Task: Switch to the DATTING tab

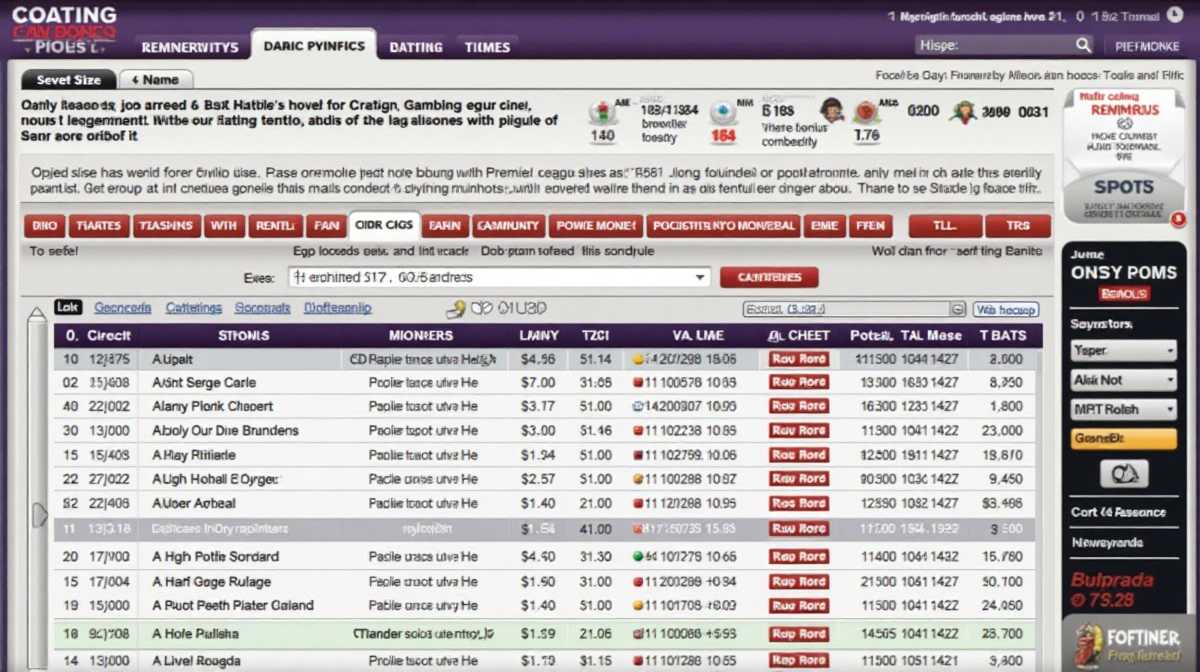Action: [x=415, y=47]
